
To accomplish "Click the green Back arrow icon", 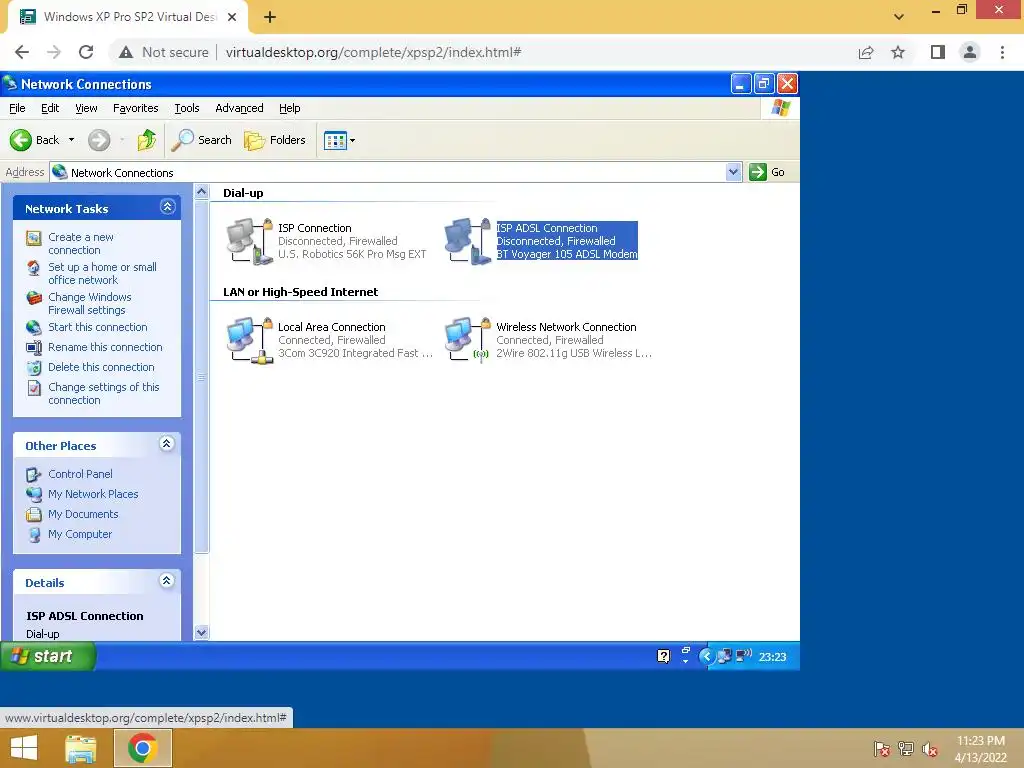I will tap(20, 140).
